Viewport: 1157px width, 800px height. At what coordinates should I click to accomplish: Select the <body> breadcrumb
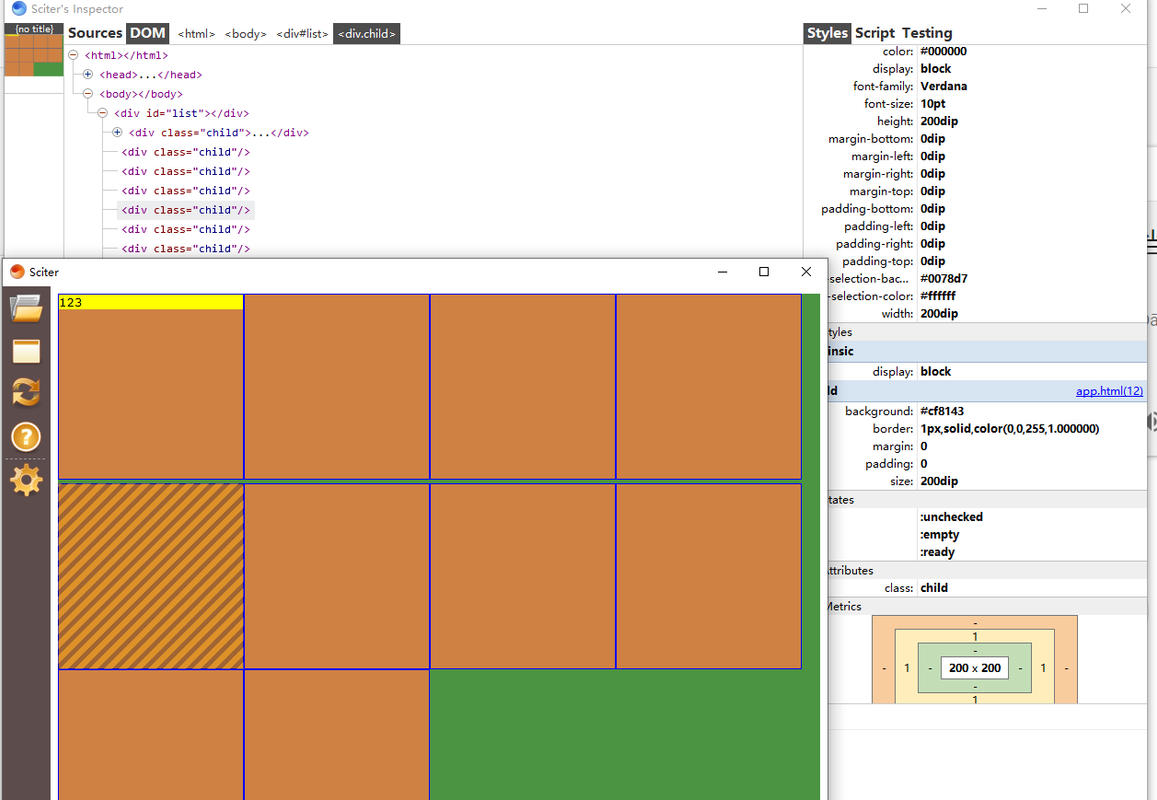(246, 34)
